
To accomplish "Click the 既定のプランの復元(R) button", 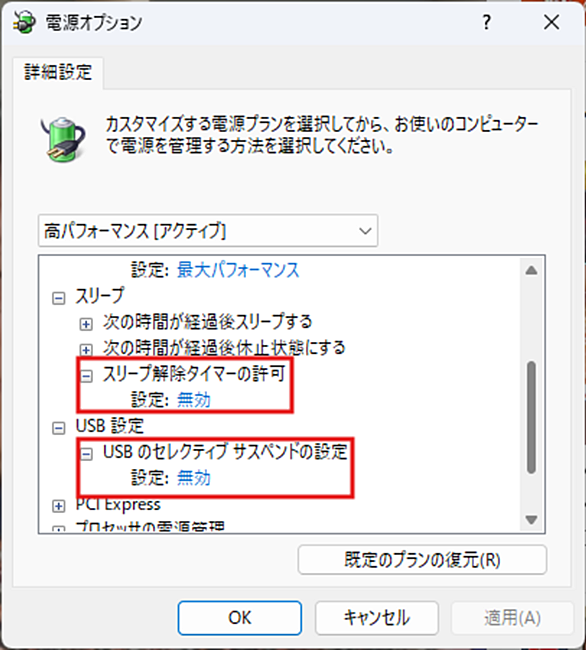I will pos(422,560).
